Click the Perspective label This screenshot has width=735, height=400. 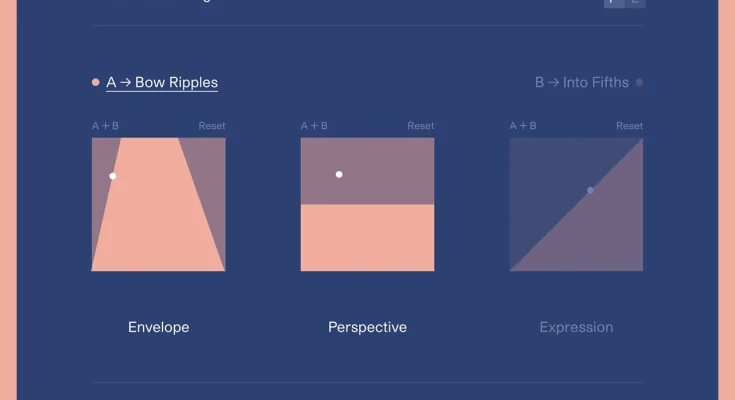[x=367, y=327]
